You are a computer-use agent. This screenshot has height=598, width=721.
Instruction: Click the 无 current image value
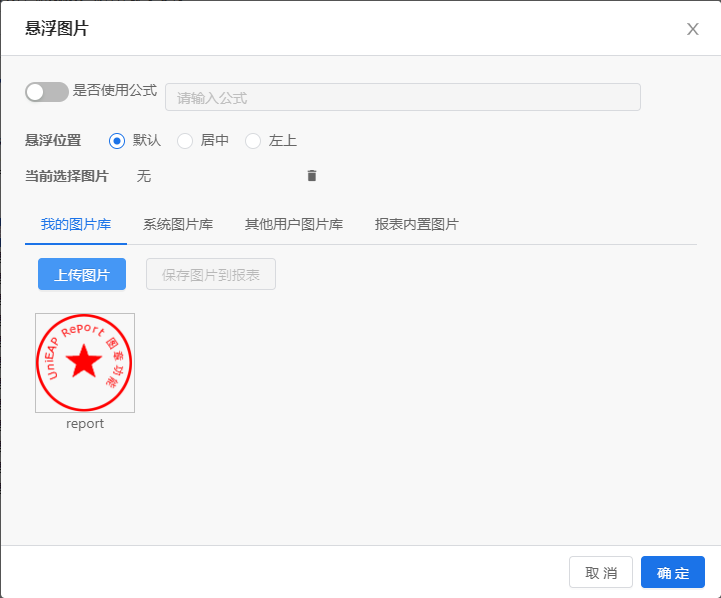click(x=143, y=176)
